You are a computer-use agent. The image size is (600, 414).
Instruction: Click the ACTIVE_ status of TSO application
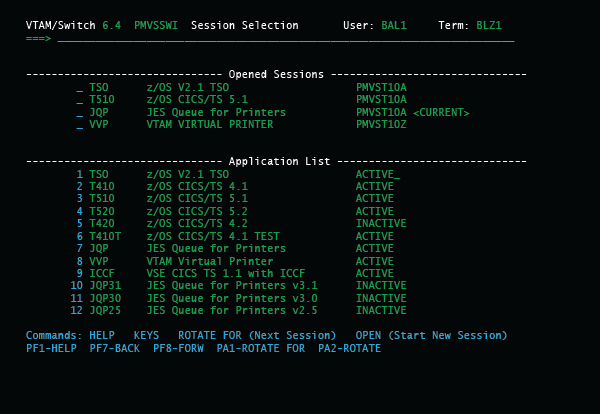378,174
